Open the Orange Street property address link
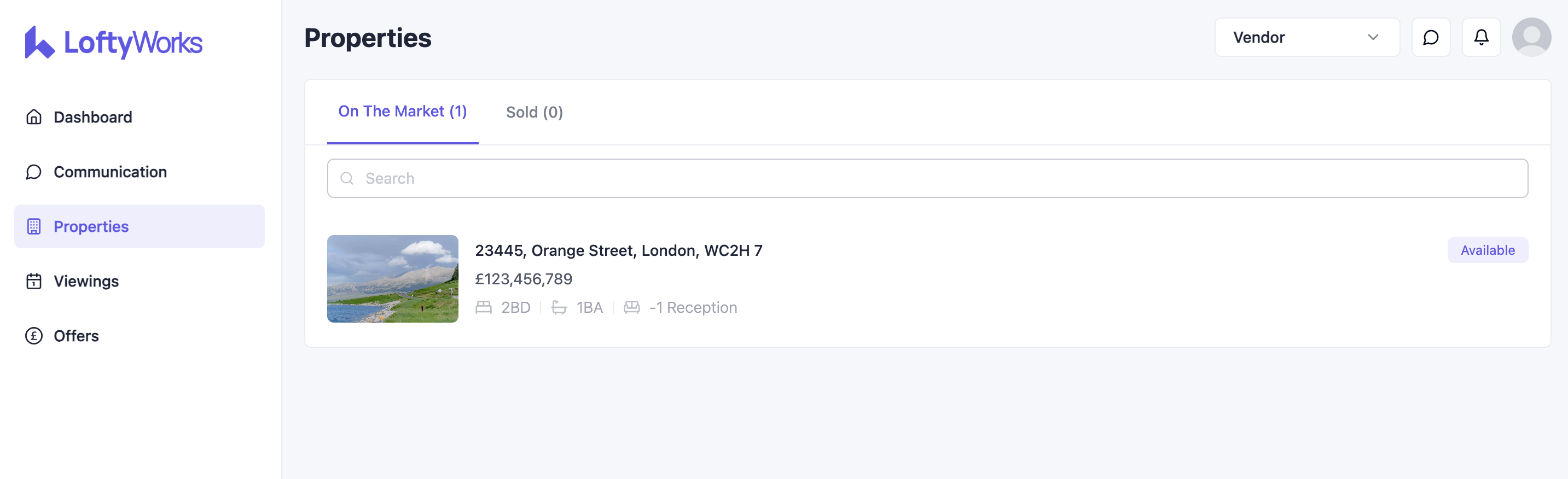1568x479 pixels. pos(618,251)
